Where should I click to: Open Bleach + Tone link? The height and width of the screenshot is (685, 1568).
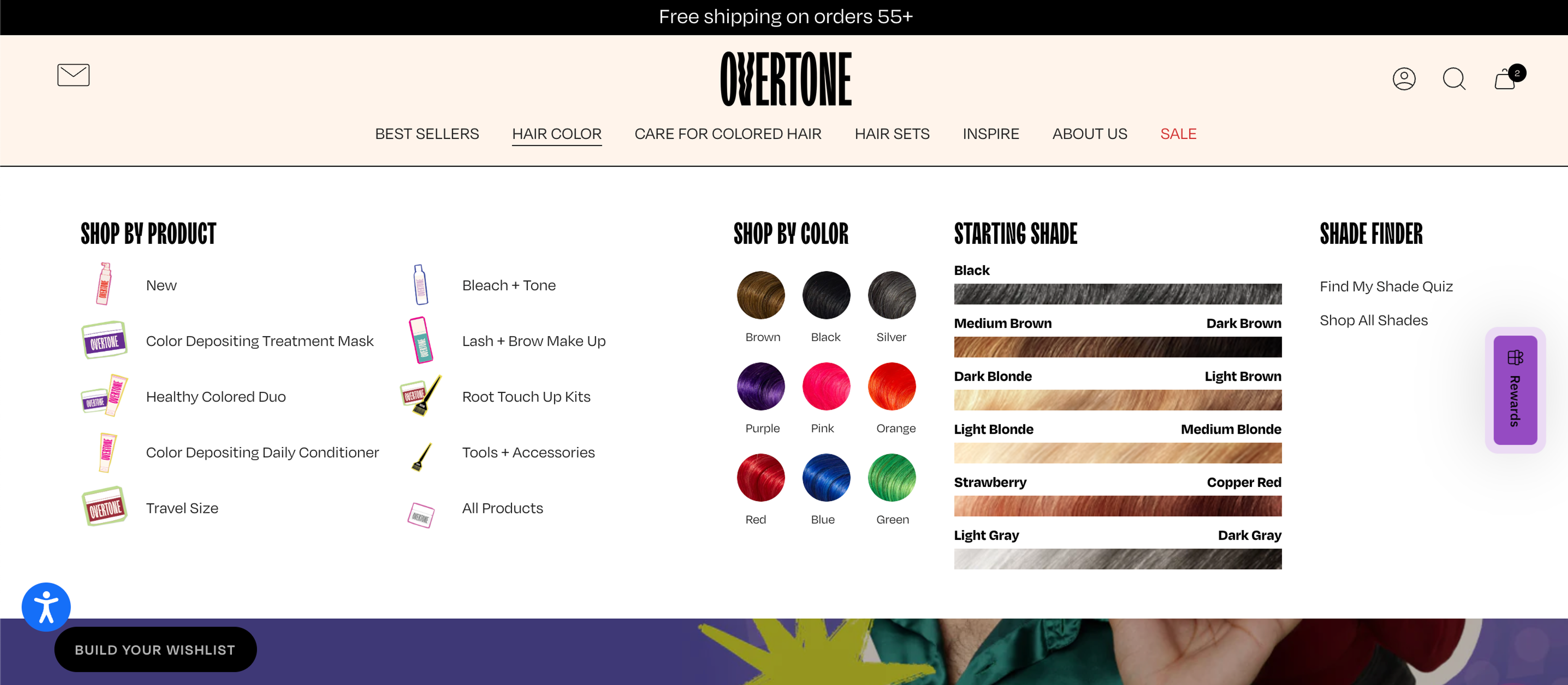pos(509,285)
